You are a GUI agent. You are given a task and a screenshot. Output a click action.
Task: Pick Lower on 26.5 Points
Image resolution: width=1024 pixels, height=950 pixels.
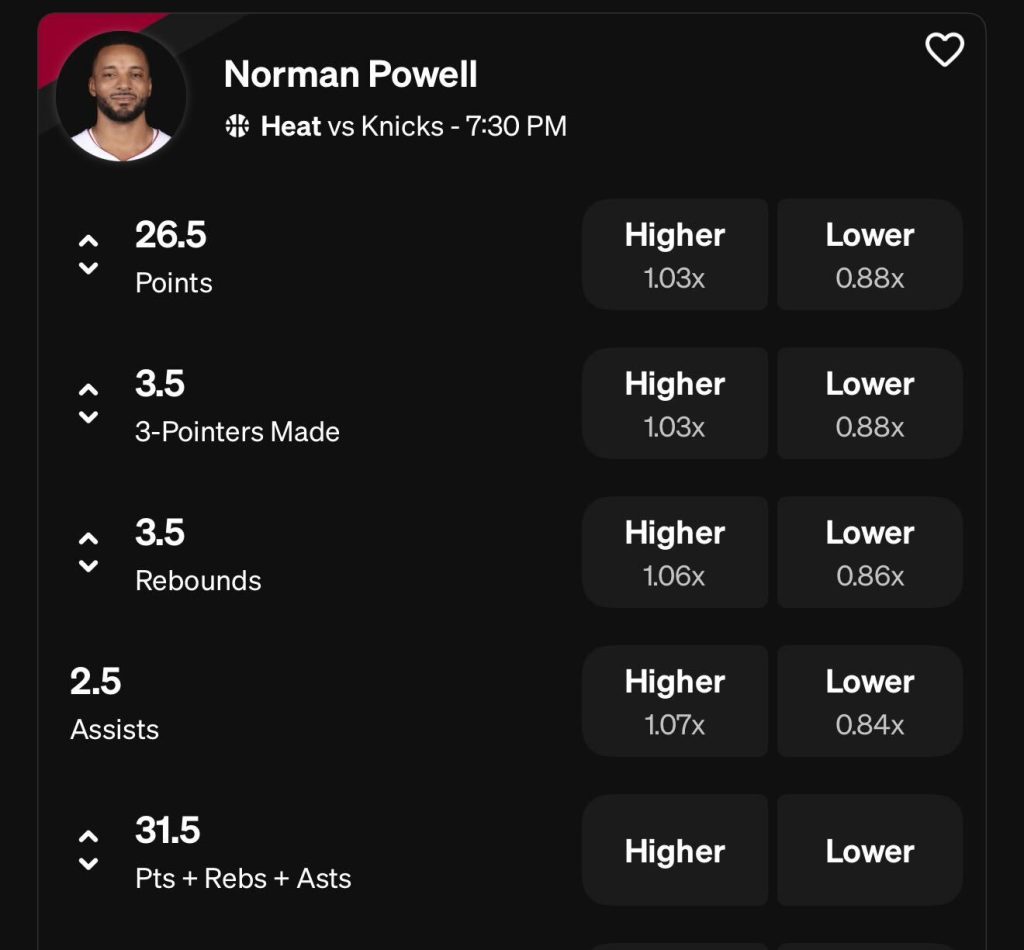(870, 254)
